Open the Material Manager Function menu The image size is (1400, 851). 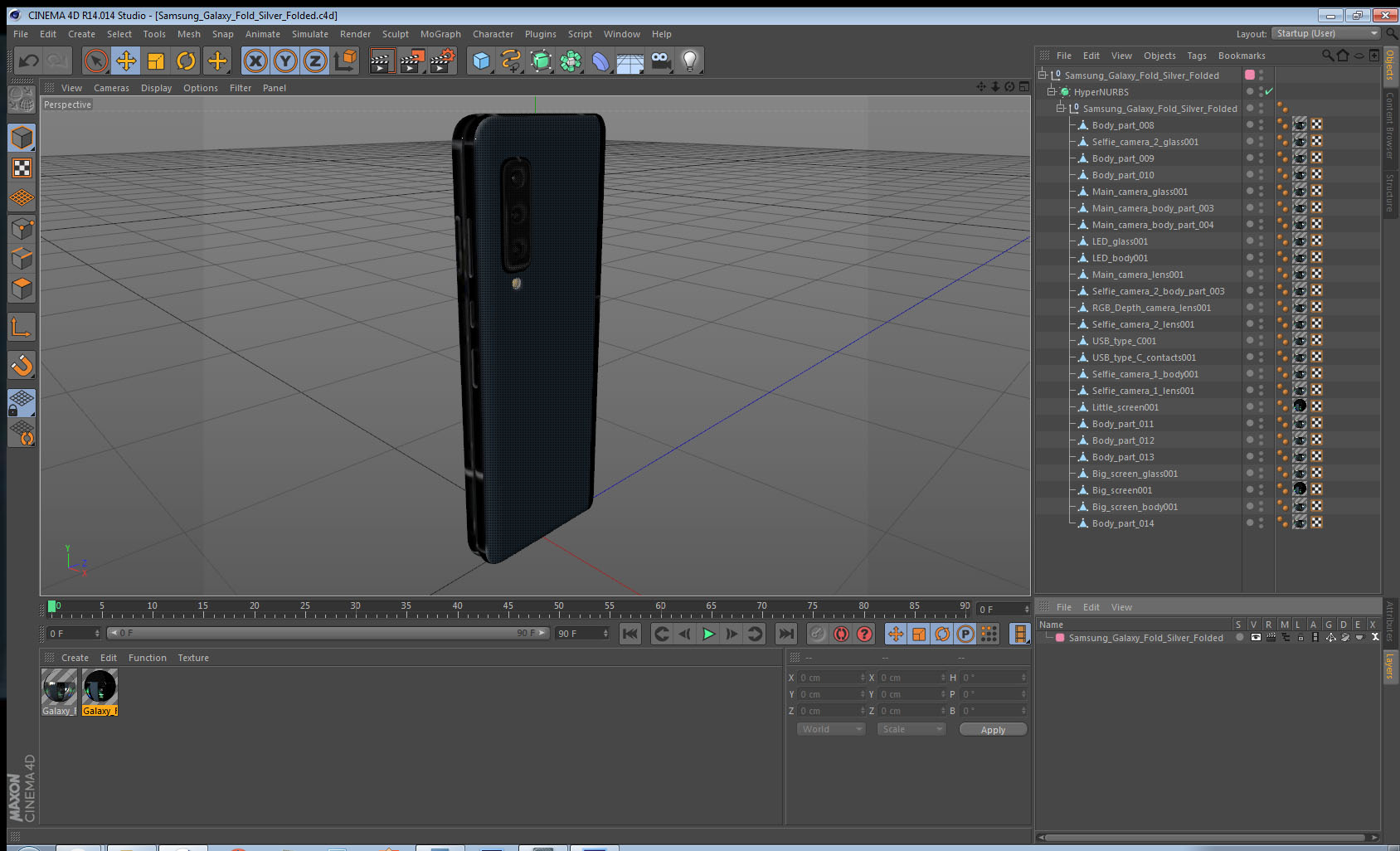pyautogui.click(x=147, y=658)
